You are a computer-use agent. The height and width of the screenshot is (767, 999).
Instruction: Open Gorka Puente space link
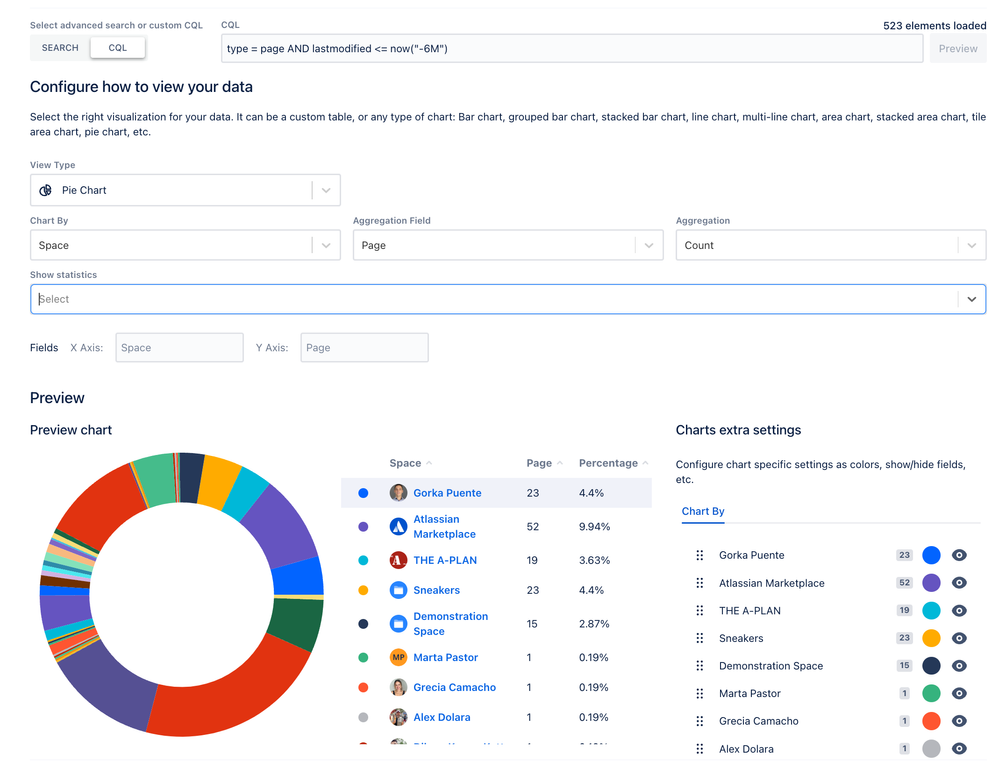click(x=447, y=493)
